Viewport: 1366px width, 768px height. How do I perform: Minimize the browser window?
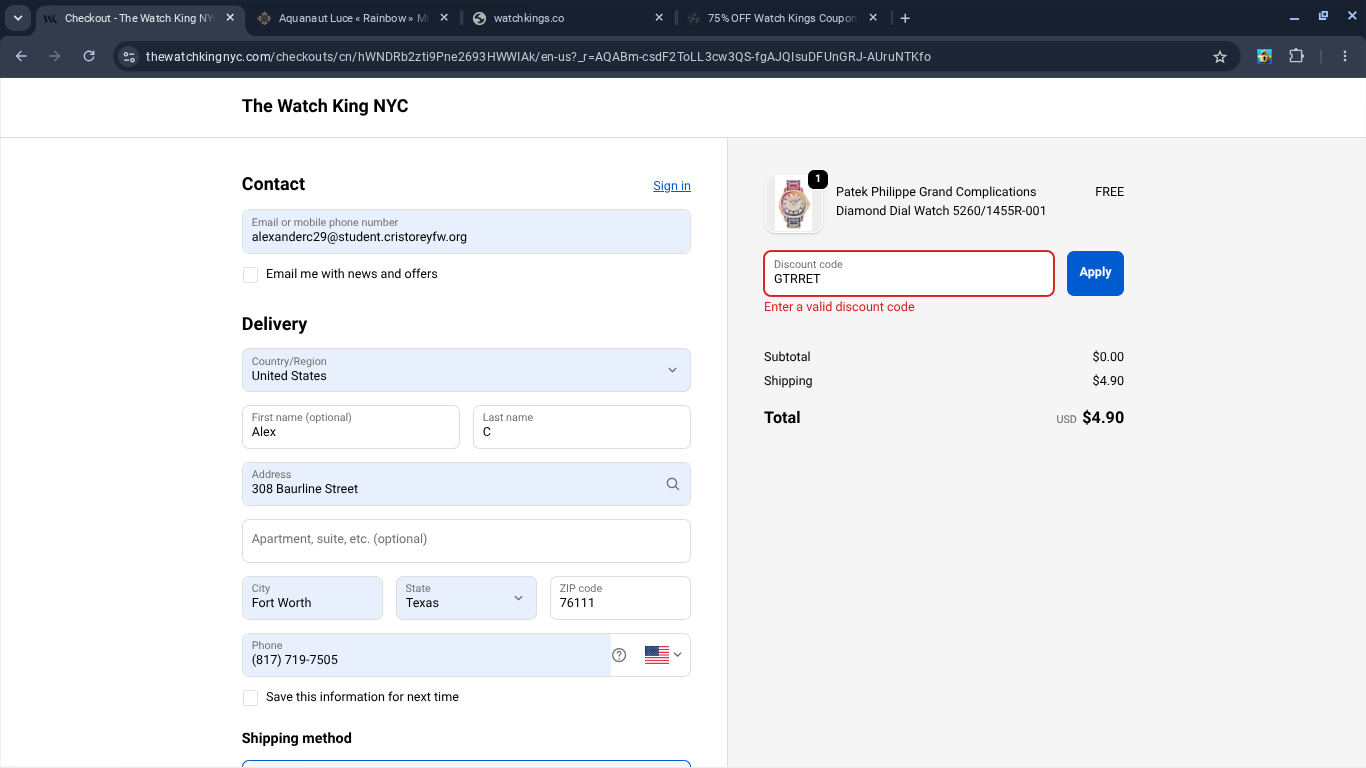[x=1294, y=17]
